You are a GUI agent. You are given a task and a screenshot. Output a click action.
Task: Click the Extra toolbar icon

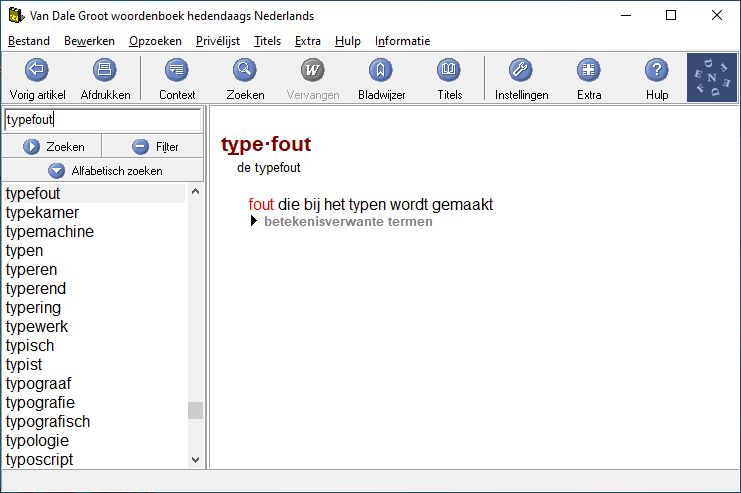tap(589, 70)
